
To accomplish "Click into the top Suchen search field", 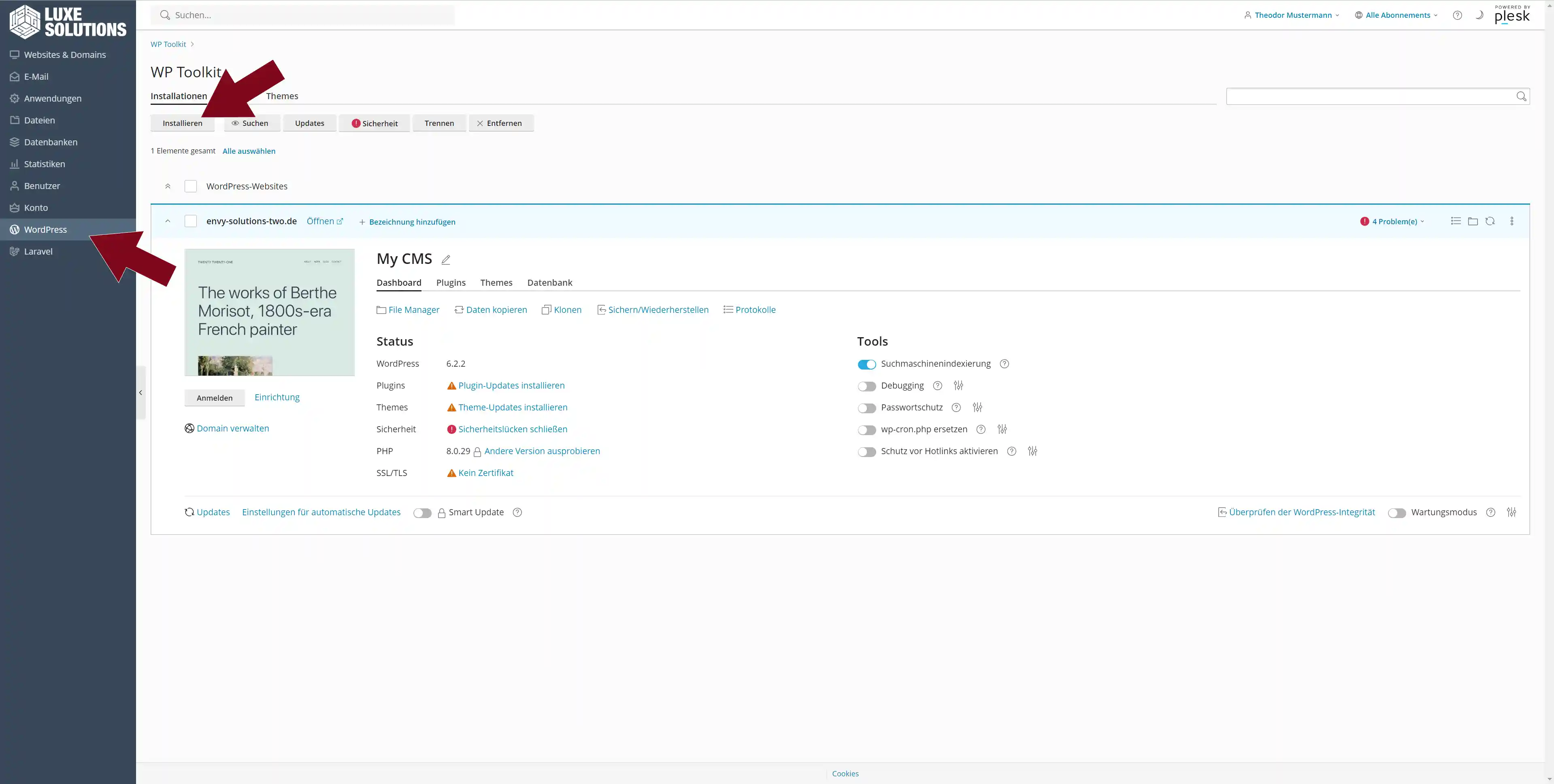I will tap(303, 15).
